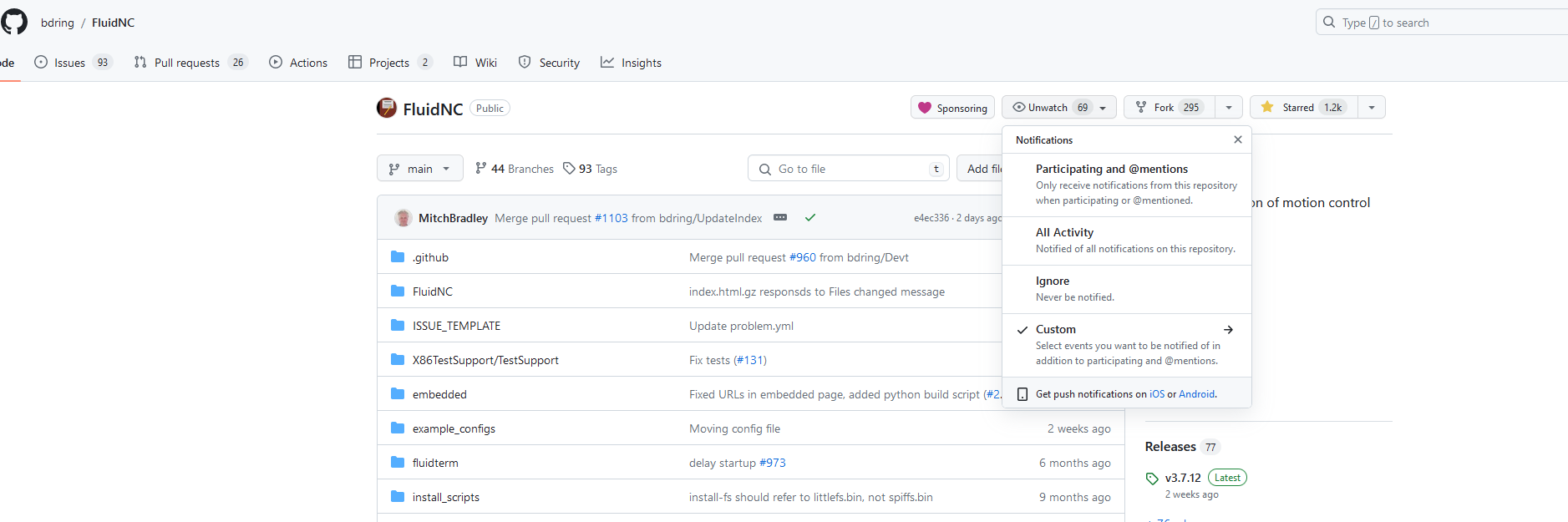1568x522 pixels.
Task: Click the embedded folder icon
Action: pyautogui.click(x=398, y=393)
